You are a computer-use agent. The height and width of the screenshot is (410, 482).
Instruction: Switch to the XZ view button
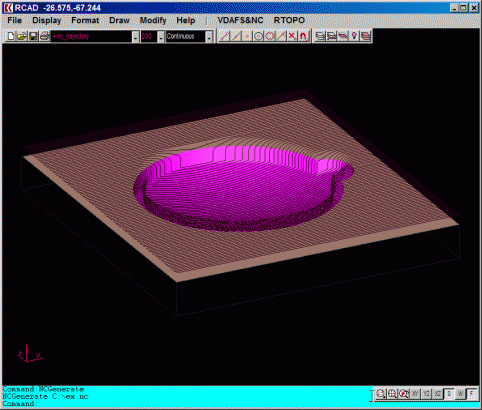pos(438,394)
